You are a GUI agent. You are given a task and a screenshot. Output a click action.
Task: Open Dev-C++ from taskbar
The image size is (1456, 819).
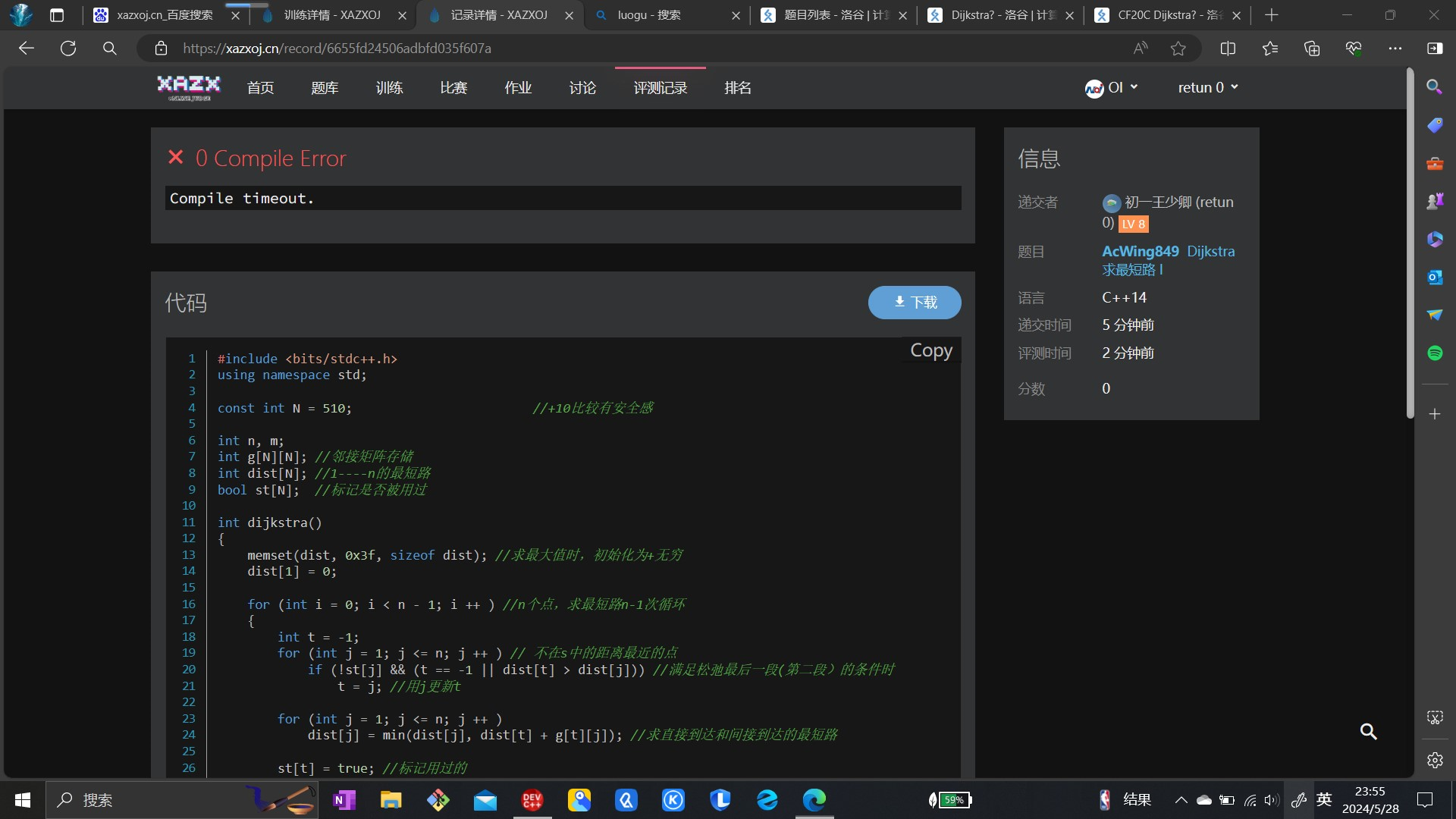click(x=532, y=800)
